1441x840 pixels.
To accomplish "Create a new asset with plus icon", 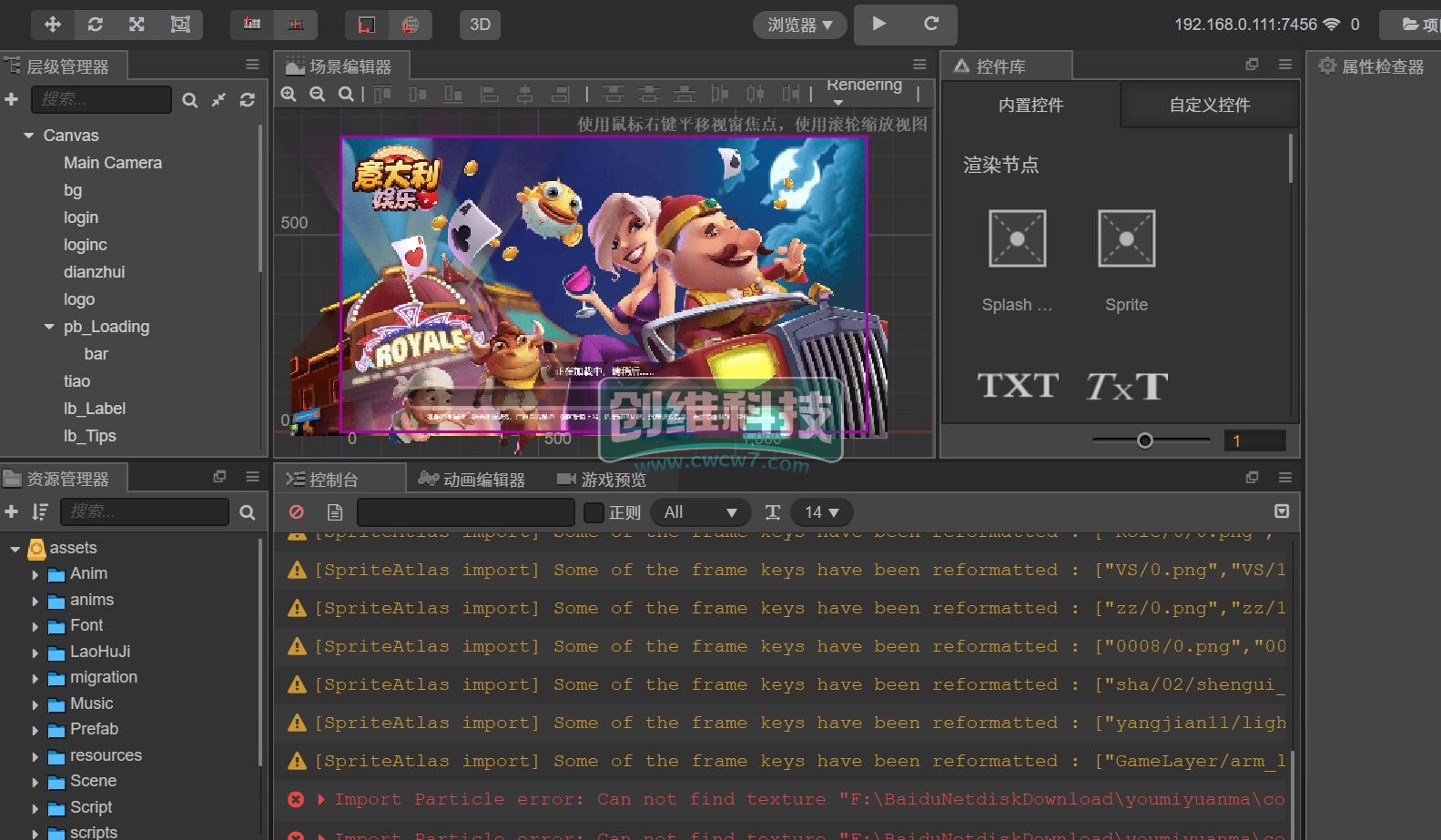I will click(12, 512).
